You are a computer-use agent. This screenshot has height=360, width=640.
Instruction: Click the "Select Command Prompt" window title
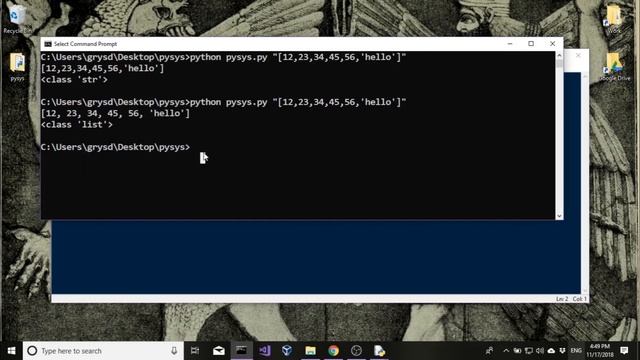[x=85, y=44]
